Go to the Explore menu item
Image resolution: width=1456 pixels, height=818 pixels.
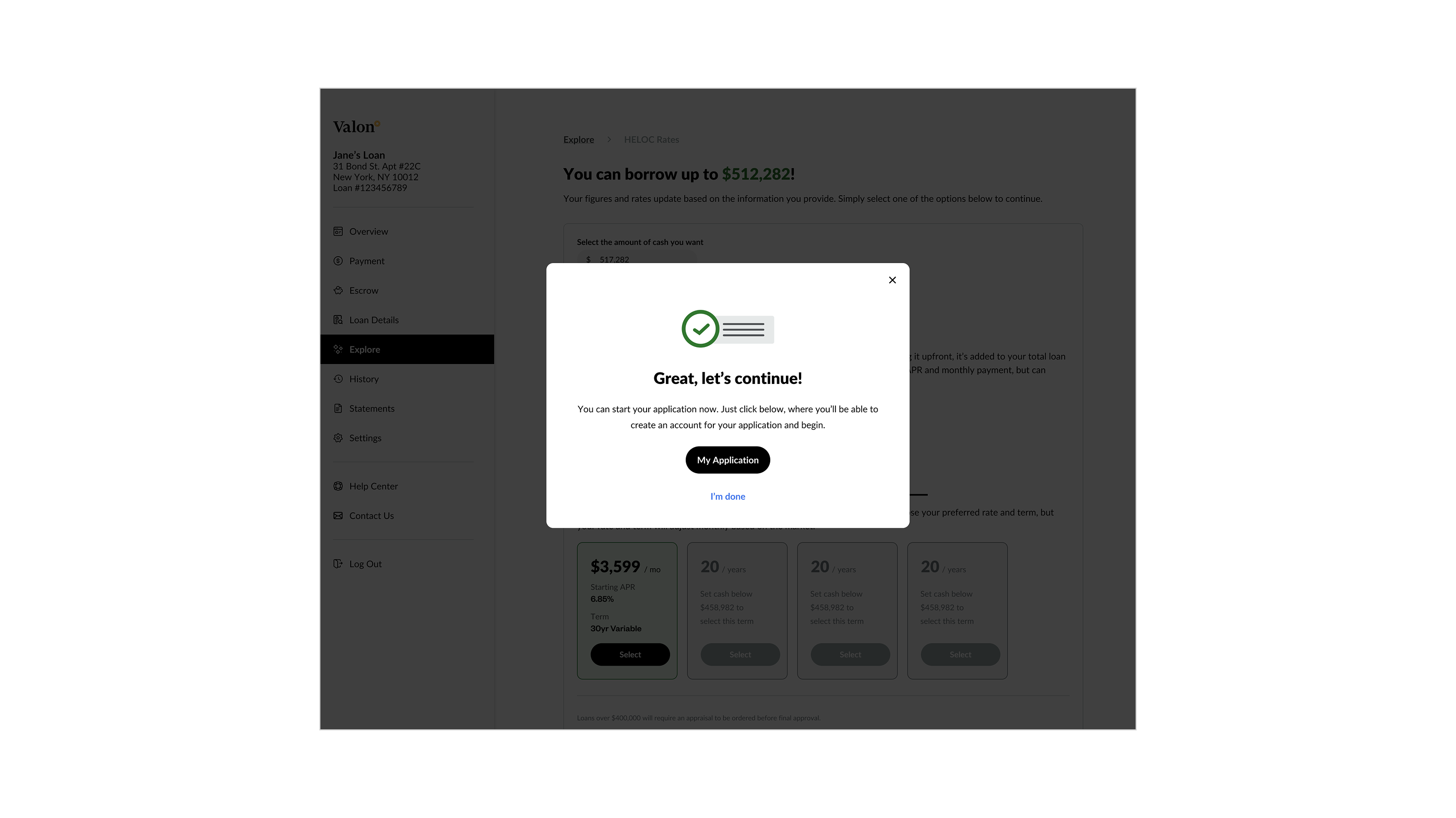407,349
